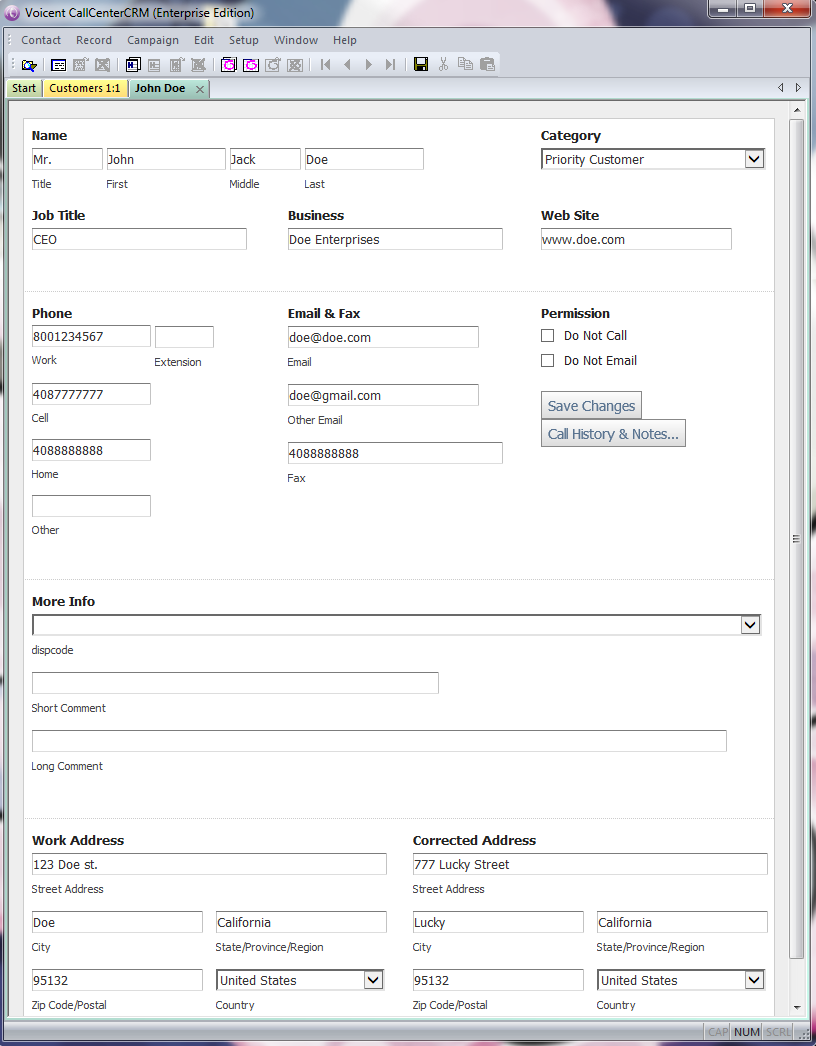Open Call History & Notes
The width and height of the screenshot is (816, 1046).
[x=613, y=434]
